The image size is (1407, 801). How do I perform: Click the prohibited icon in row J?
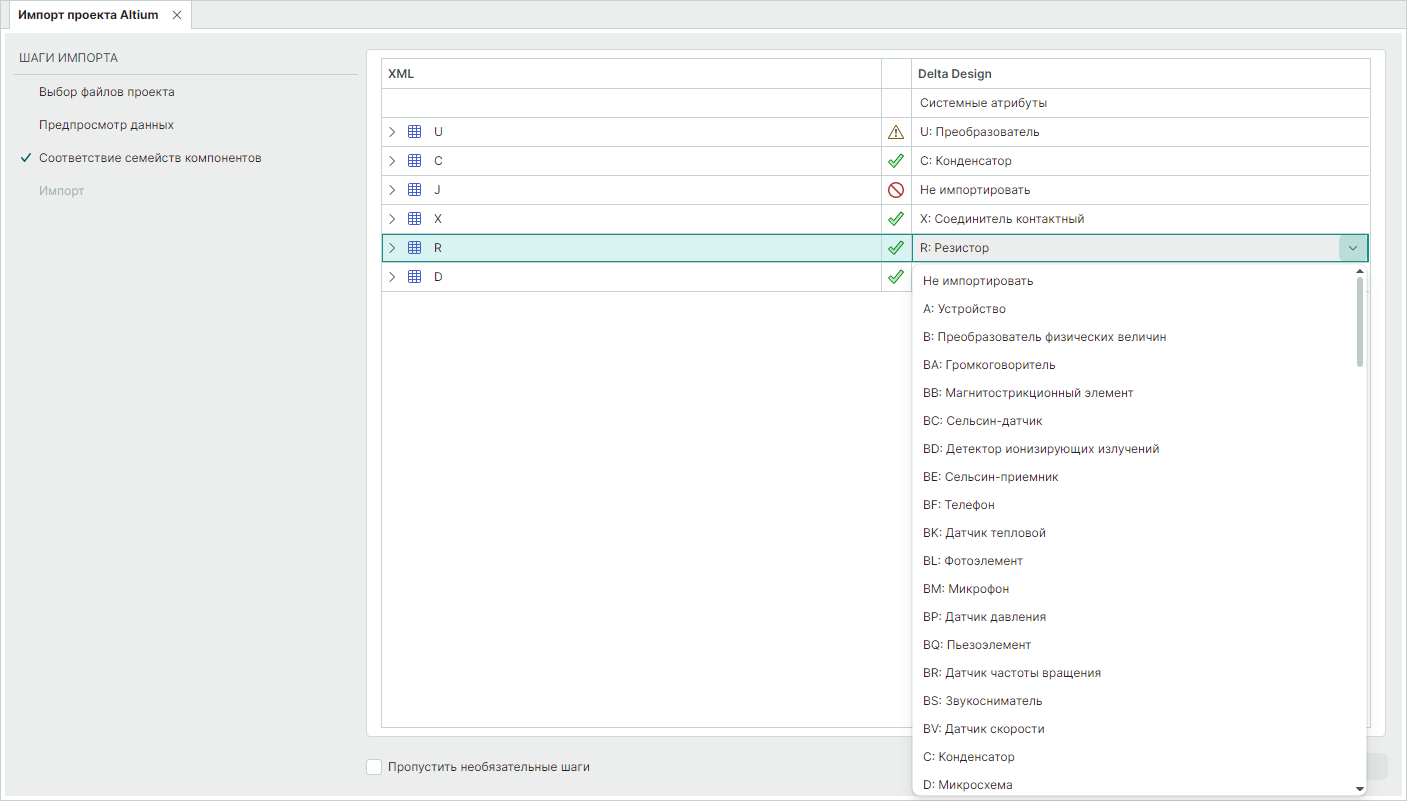(x=896, y=190)
